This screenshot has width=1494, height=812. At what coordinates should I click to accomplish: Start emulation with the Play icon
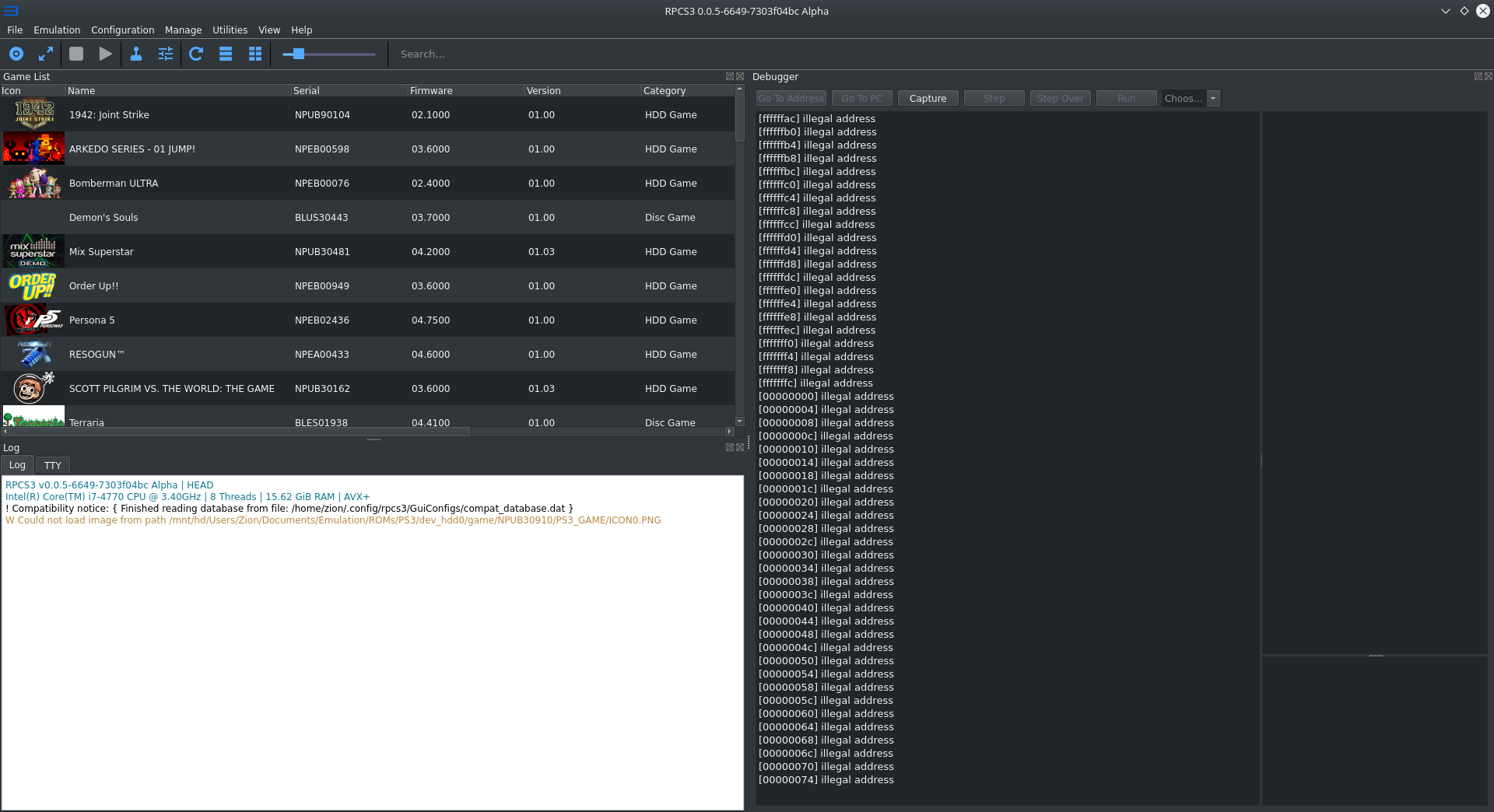tap(105, 54)
